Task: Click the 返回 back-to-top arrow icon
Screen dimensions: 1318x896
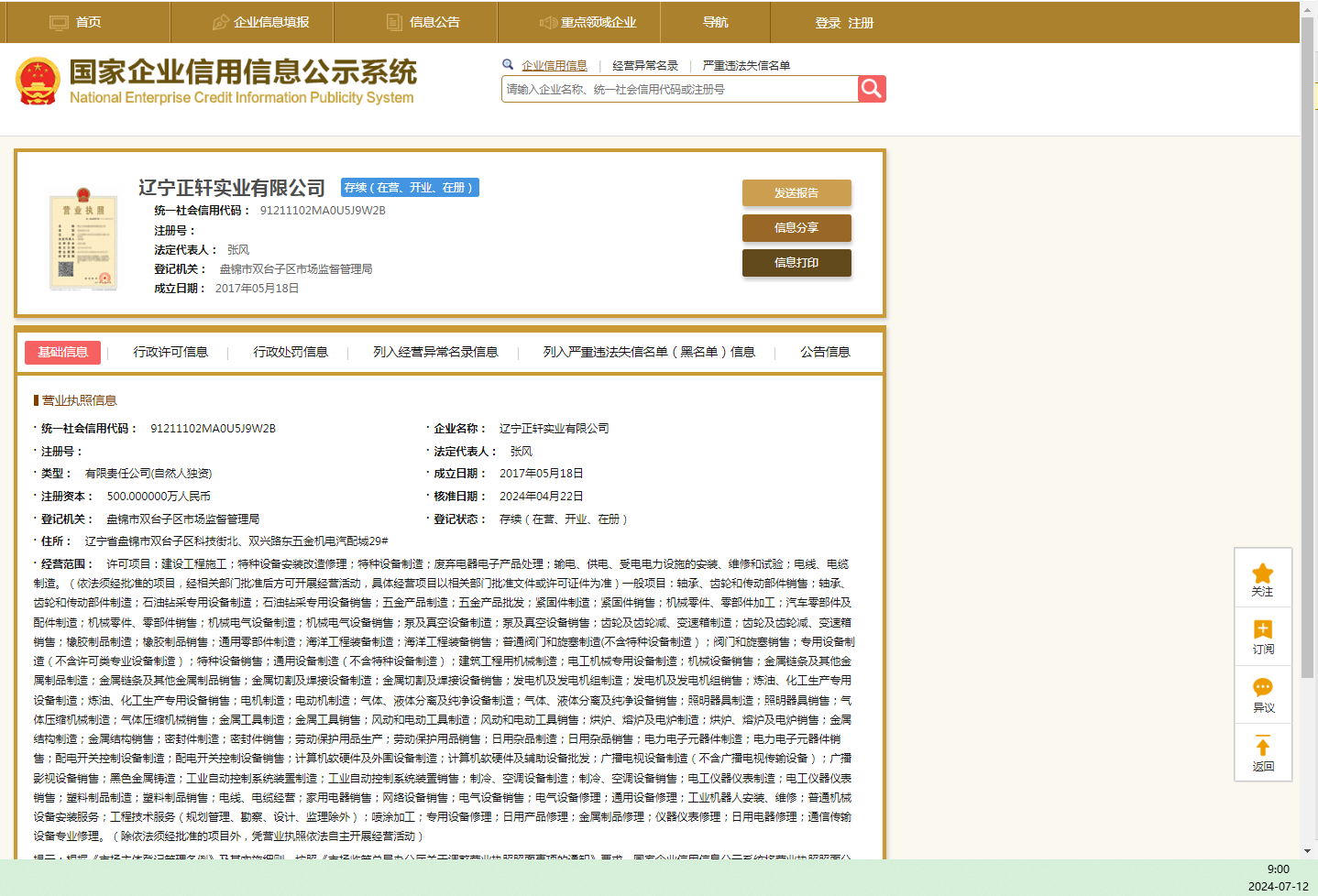Action: tap(1262, 747)
